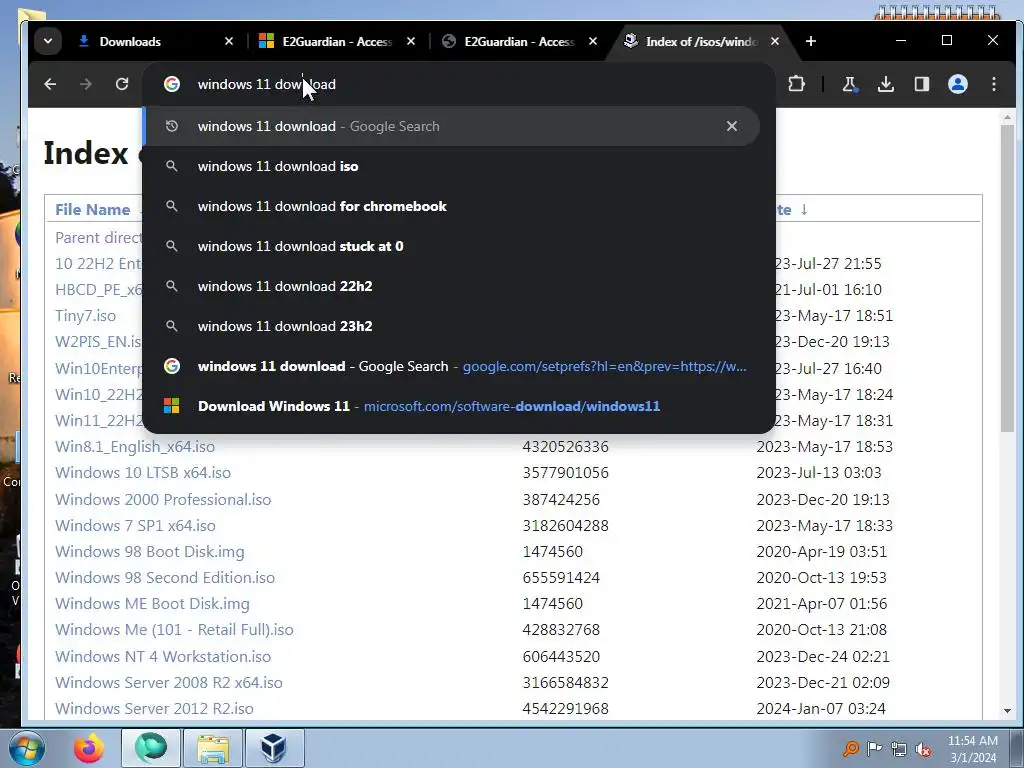Open the profile avatar menu
The image size is (1024, 768).
957,84
